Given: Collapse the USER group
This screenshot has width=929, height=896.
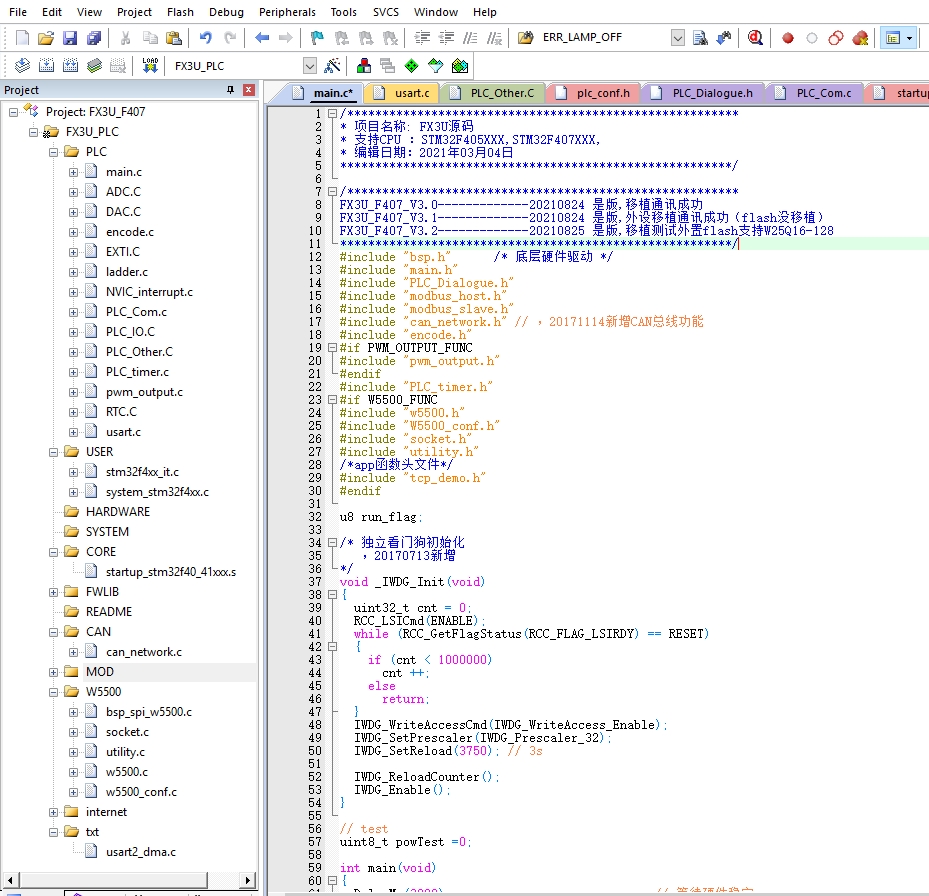Looking at the screenshot, I should coord(53,452).
